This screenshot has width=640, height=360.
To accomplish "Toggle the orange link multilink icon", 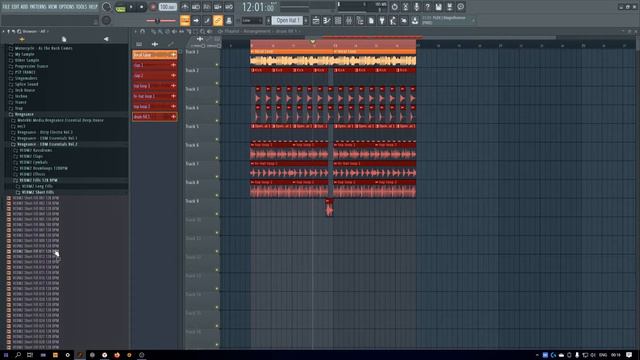I will click(x=218, y=20).
